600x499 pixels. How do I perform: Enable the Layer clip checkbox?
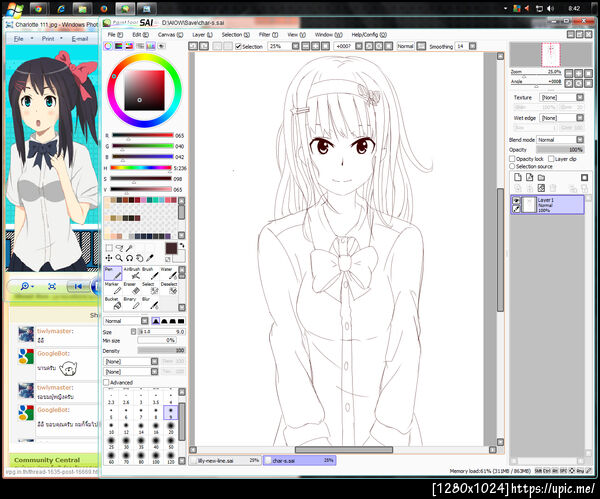pyautogui.click(x=551, y=159)
